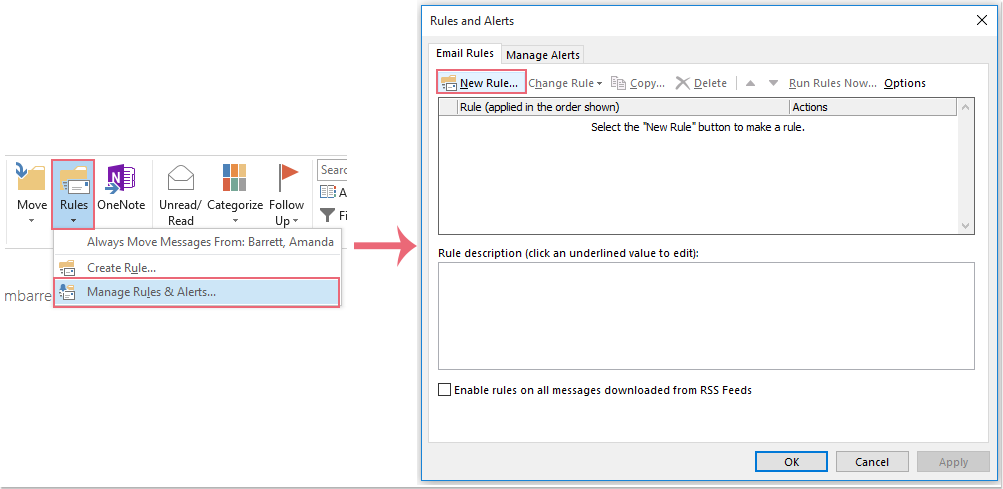Expand the Move dropdown arrow
The image size is (1003, 489).
click(31, 221)
